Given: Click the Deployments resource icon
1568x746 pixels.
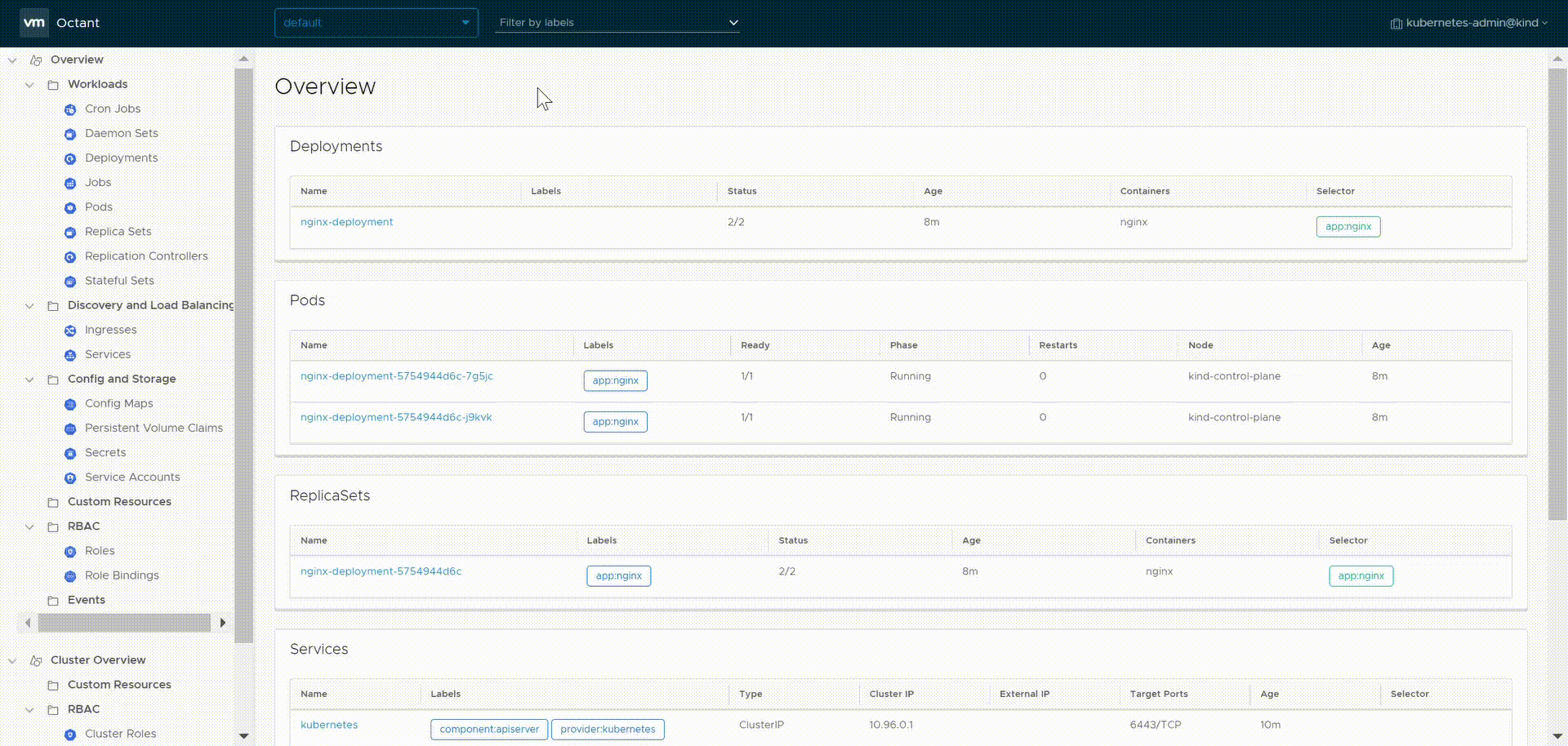Looking at the screenshot, I should (x=70, y=158).
